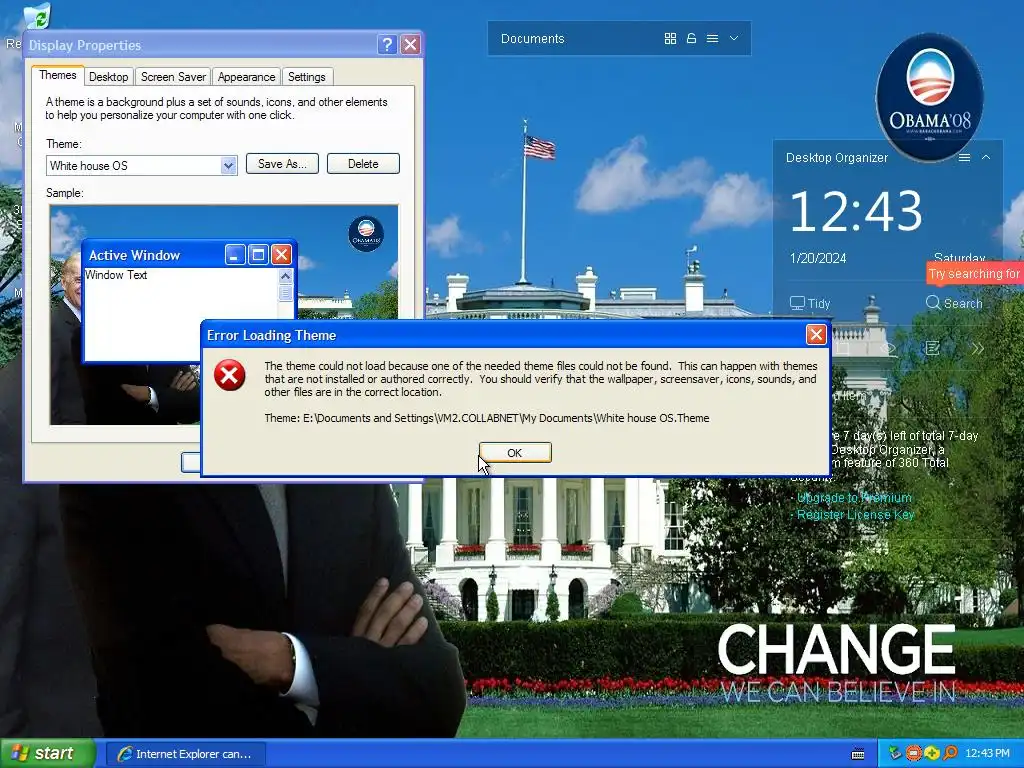Click the theme sample preview image
Screen dimensions: 1024x768
click(224, 315)
